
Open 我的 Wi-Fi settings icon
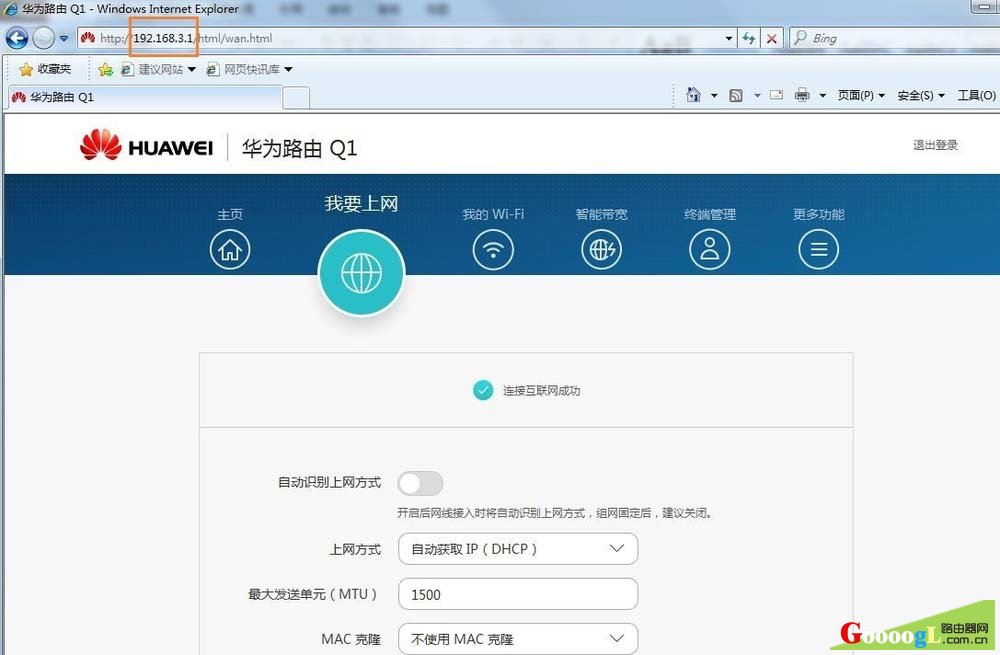[492, 249]
